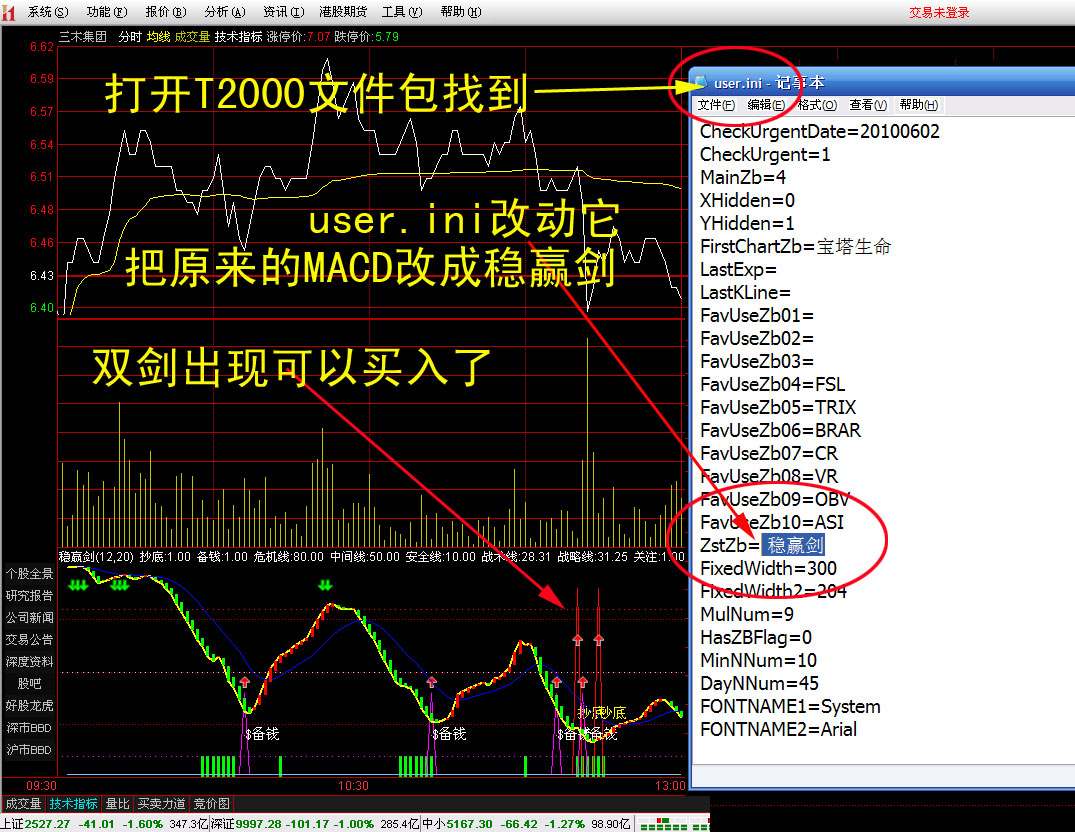Click the 涨停价 7.07 value
This screenshot has width=1075, height=832.
click(x=318, y=36)
